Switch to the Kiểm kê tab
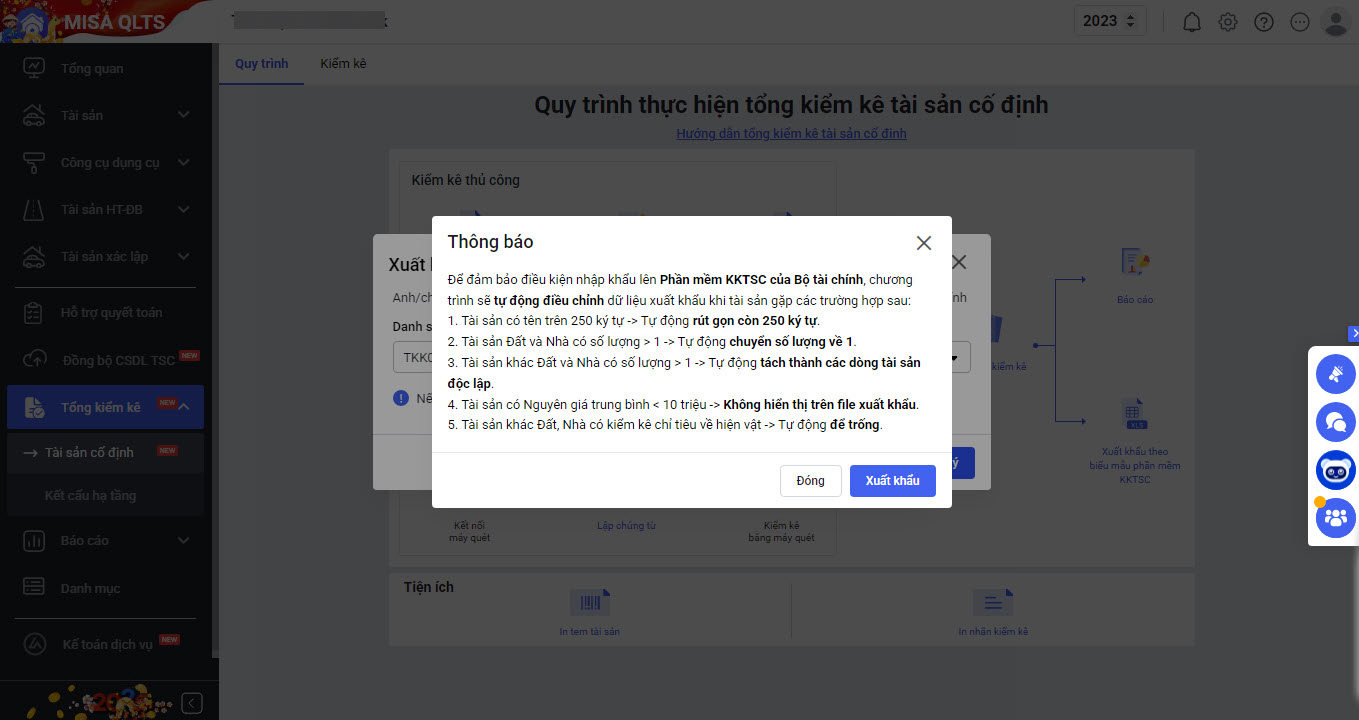The width and height of the screenshot is (1359, 720). tap(343, 64)
